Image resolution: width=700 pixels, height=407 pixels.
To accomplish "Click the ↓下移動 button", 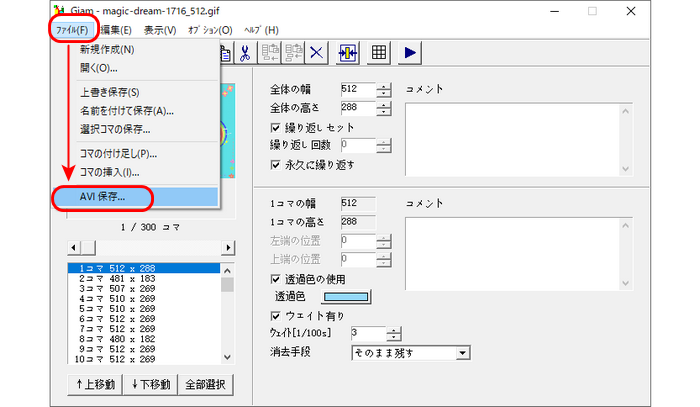I will (150, 384).
